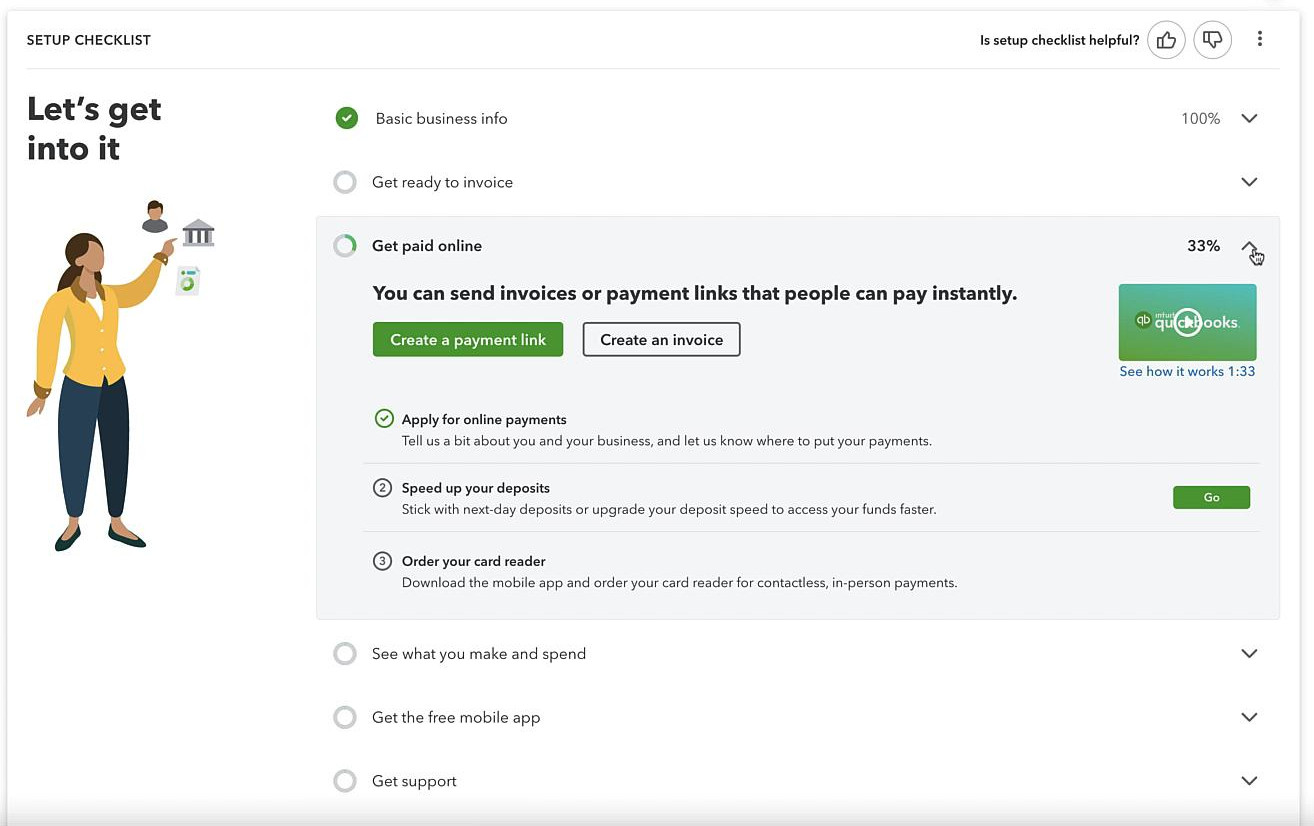The width and height of the screenshot is (1314, 826).
Task: Click the Apply for online payments checkmark
Action: [x=383, y=419]
